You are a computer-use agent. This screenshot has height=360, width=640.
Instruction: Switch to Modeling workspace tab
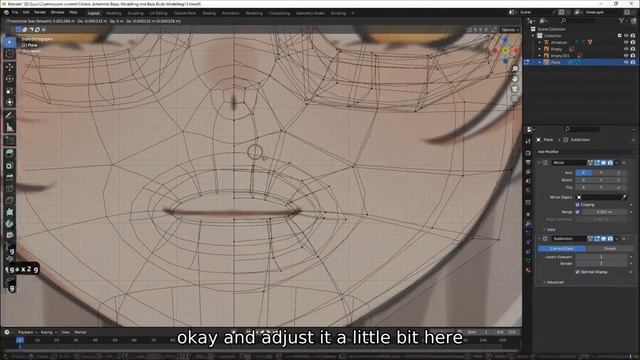[113, 13]
